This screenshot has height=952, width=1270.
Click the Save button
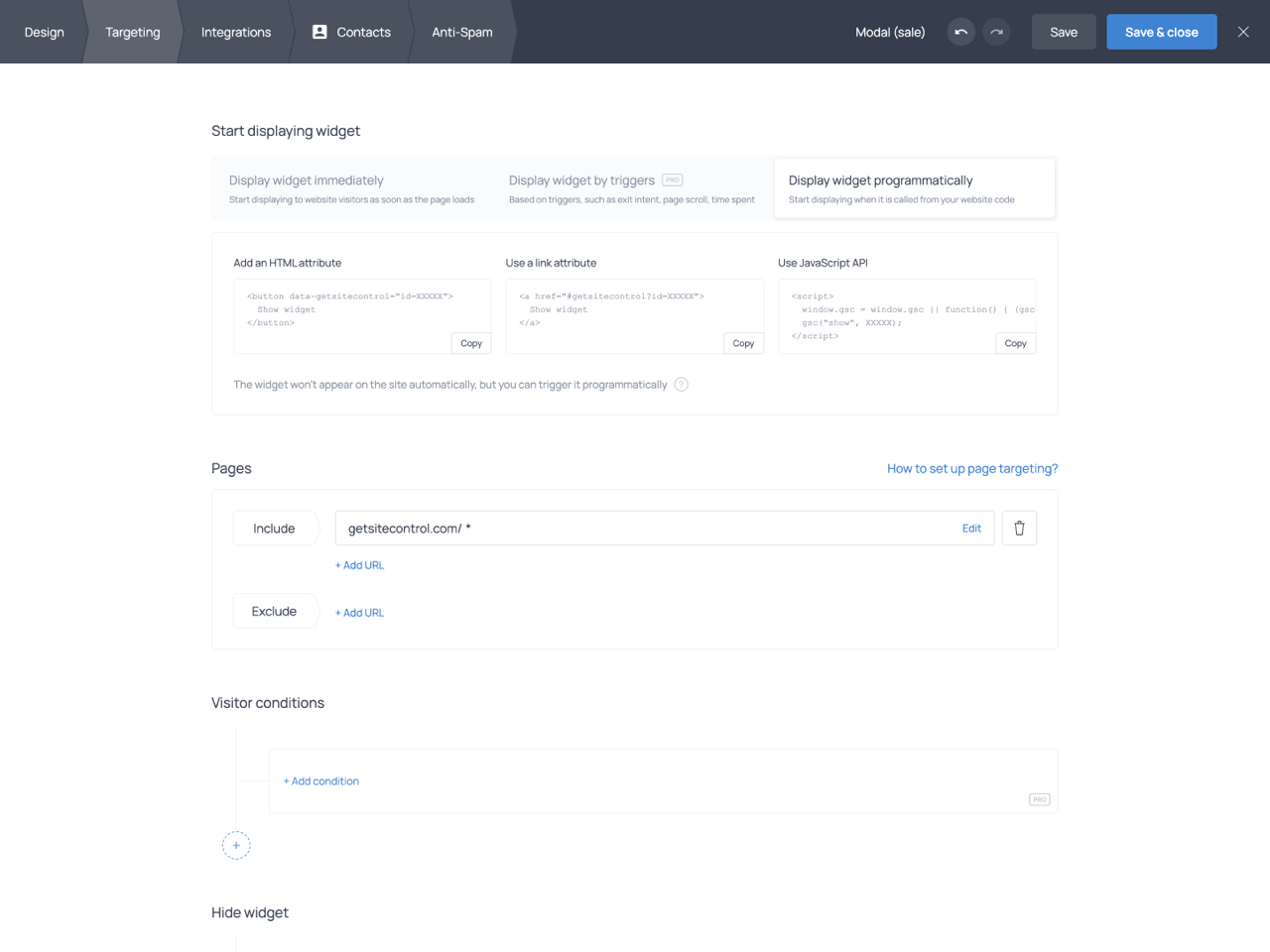click(x=1064, y=32)
